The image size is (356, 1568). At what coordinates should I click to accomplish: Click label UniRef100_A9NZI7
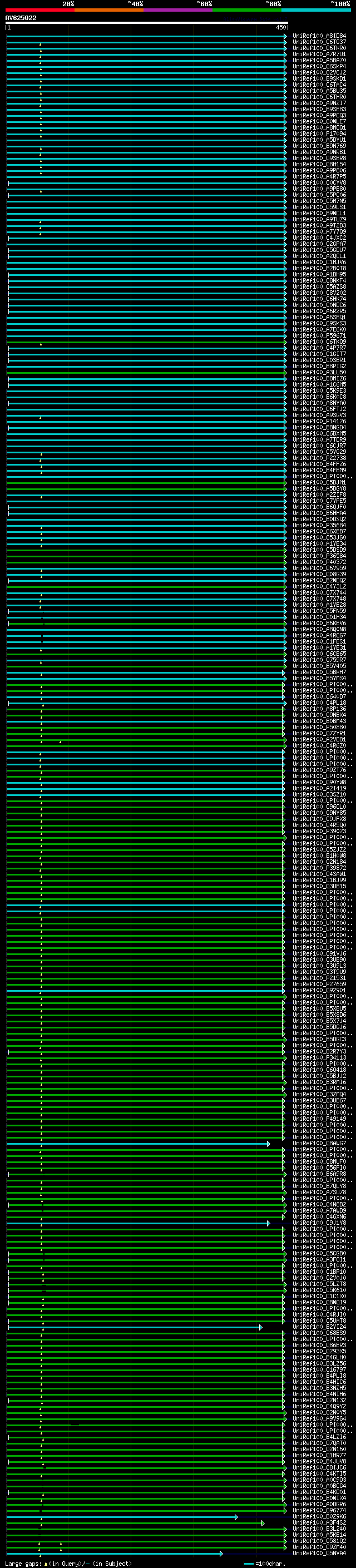click(319, 103)
